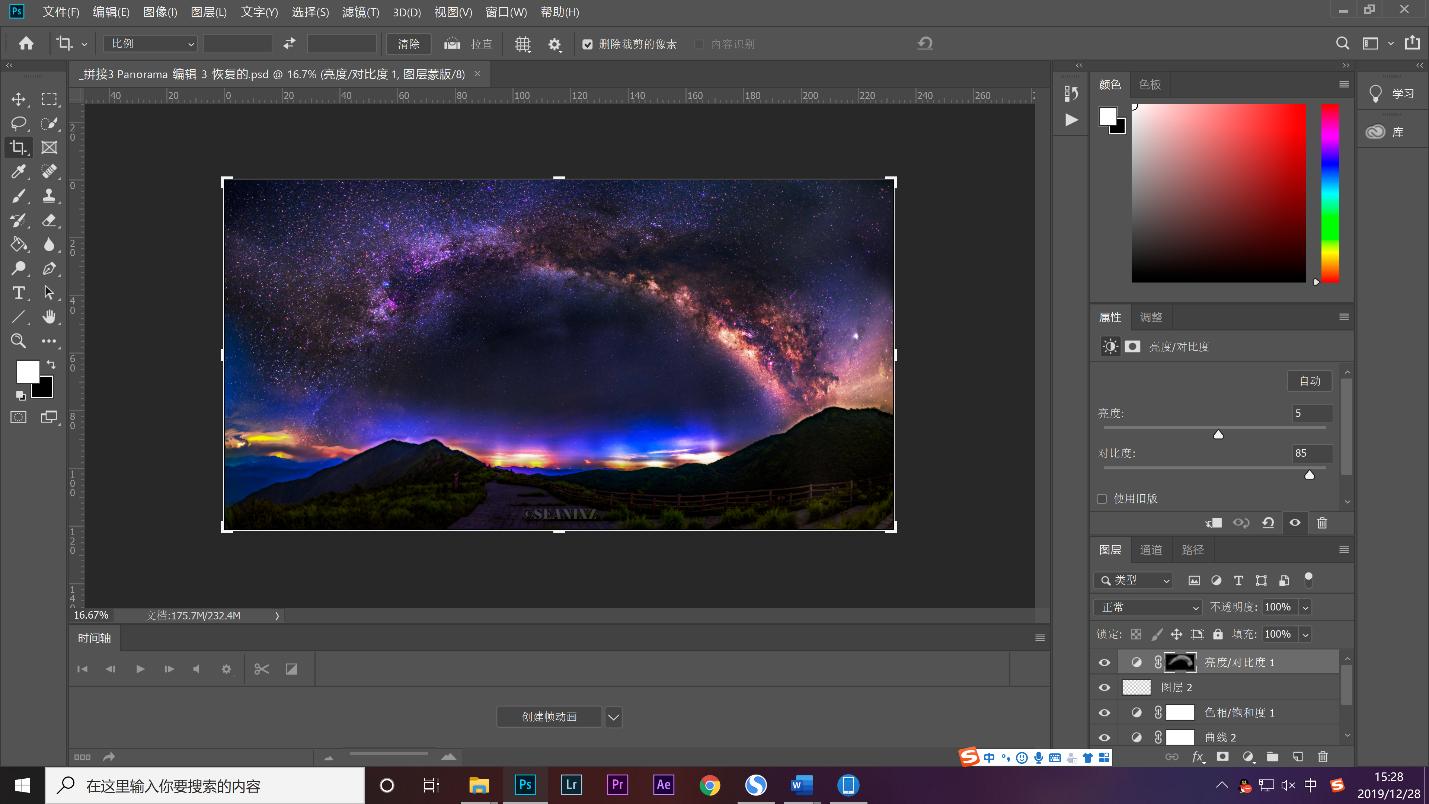Hide the 图层 2 layer

[1104, 687]
